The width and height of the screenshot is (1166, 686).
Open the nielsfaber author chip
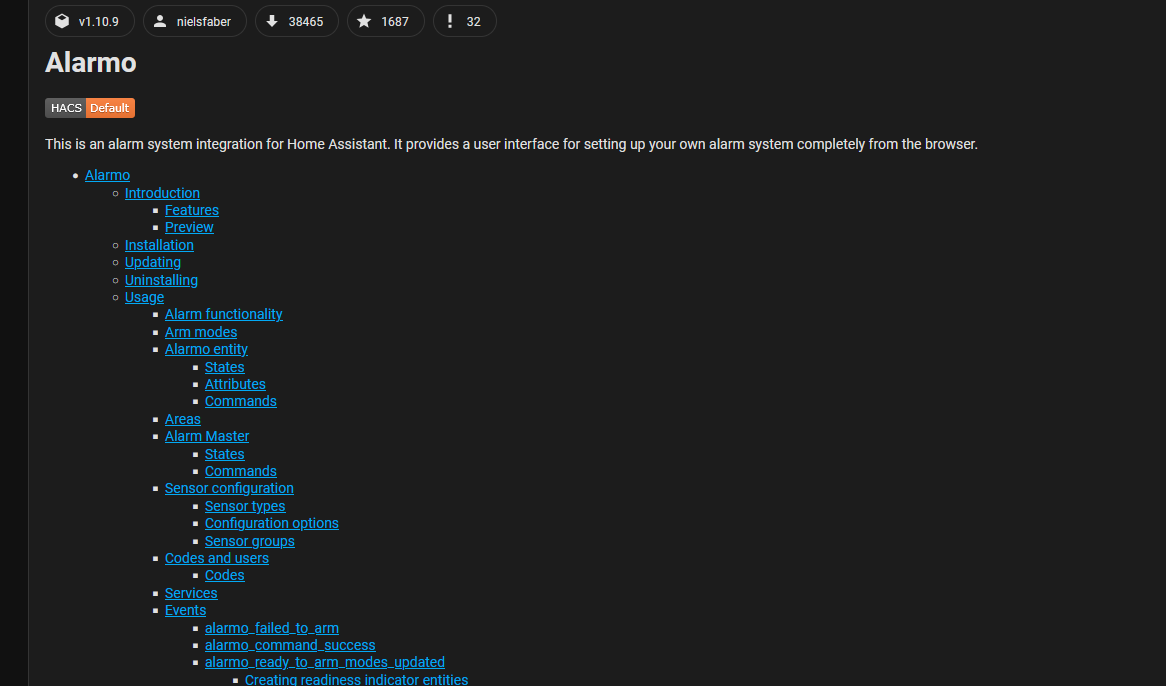(x=195, y=22)
